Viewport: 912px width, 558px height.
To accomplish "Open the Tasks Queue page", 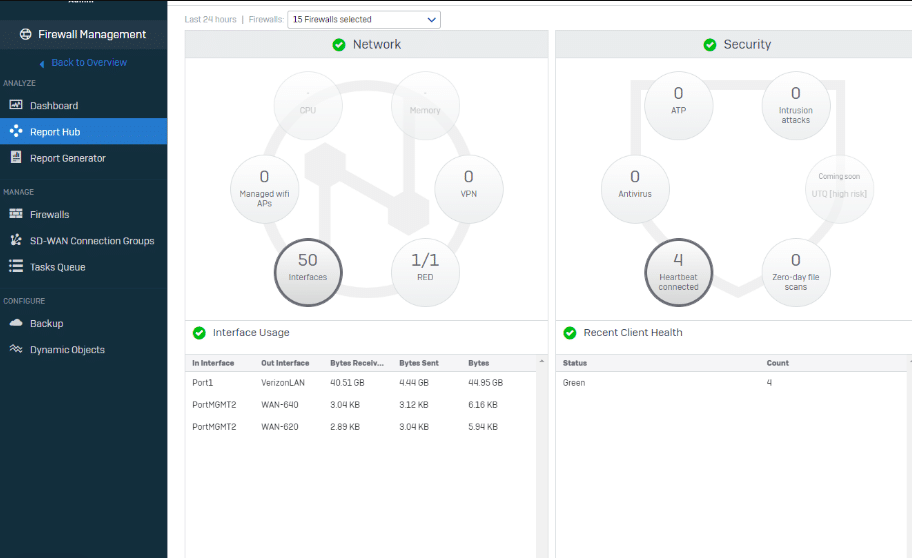I will [84, 267].
